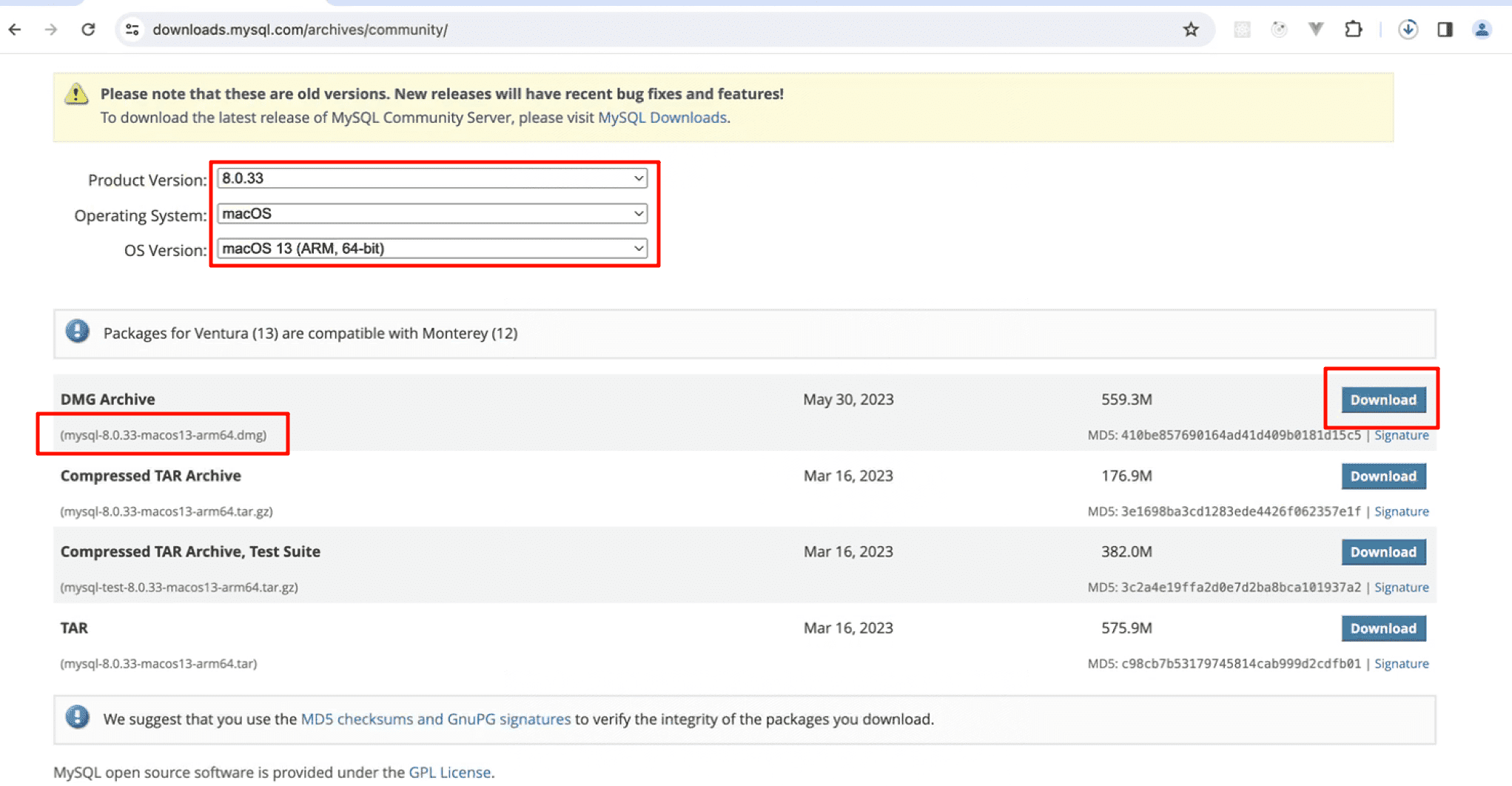This screenshot has width=1512, height=786.
Task: Click the 'Compressed TAR Archive, Test Suite' title
Action: [190, 552]
